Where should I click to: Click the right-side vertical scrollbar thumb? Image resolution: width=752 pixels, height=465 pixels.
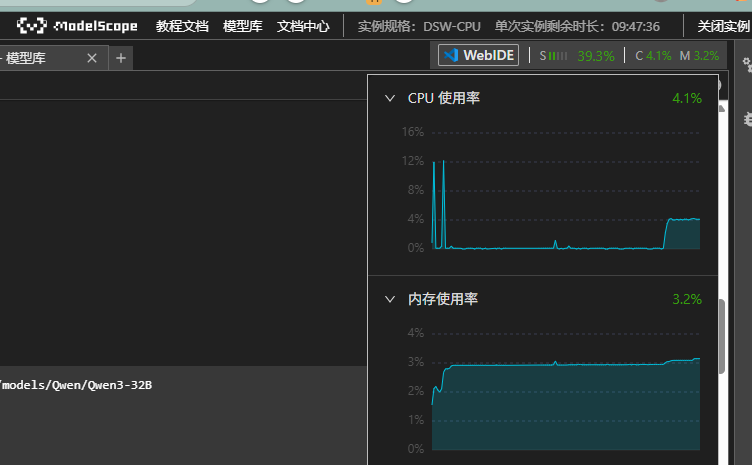[x=721, y=337]
